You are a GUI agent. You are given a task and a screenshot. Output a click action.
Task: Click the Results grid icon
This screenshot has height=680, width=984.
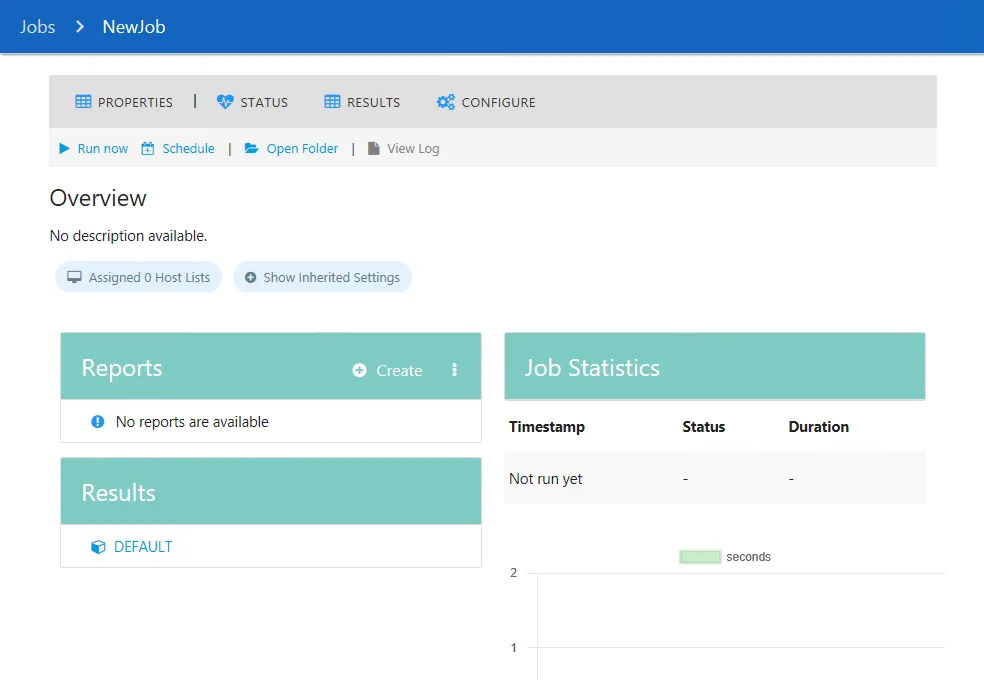[332, 102]
